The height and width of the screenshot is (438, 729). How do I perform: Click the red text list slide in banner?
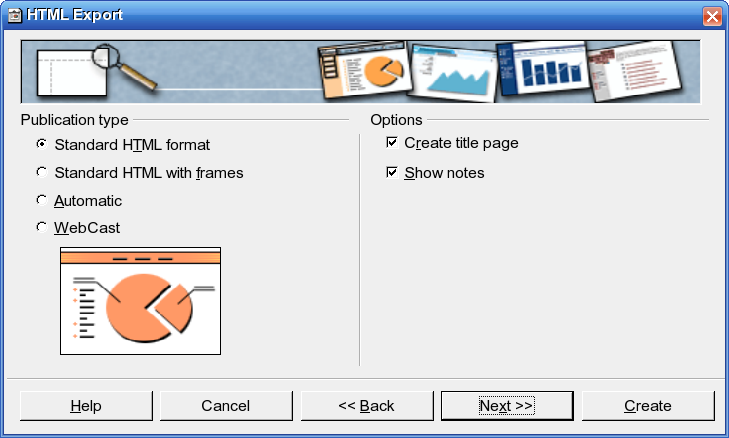click(x=634, y=70)
